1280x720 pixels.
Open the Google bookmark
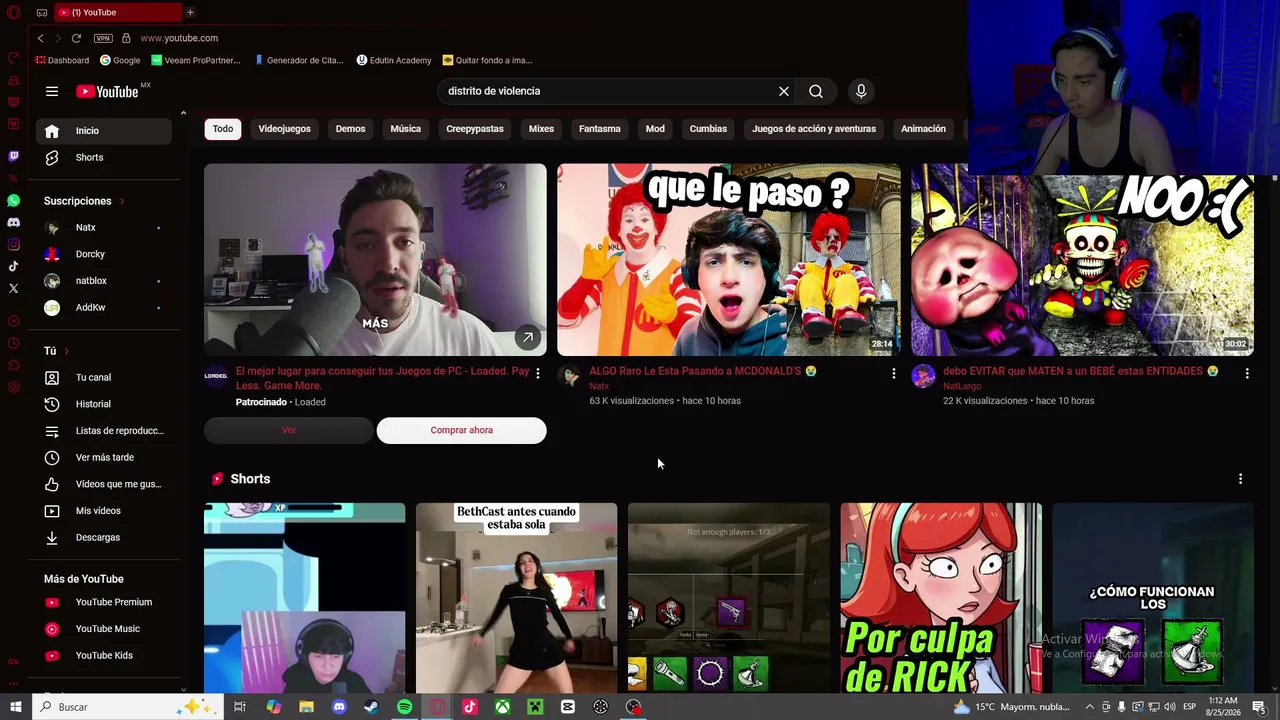pos(120,60)
